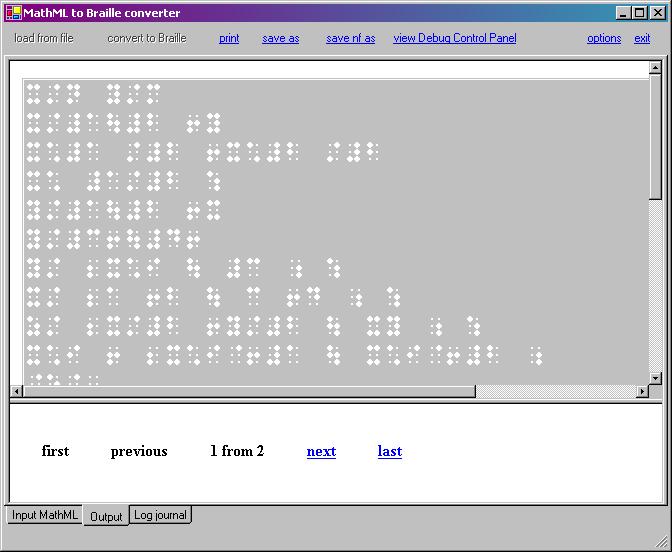Click the print link
This screenshot has width=672, height=552.
pyautogui.click(x=229, y=38)
